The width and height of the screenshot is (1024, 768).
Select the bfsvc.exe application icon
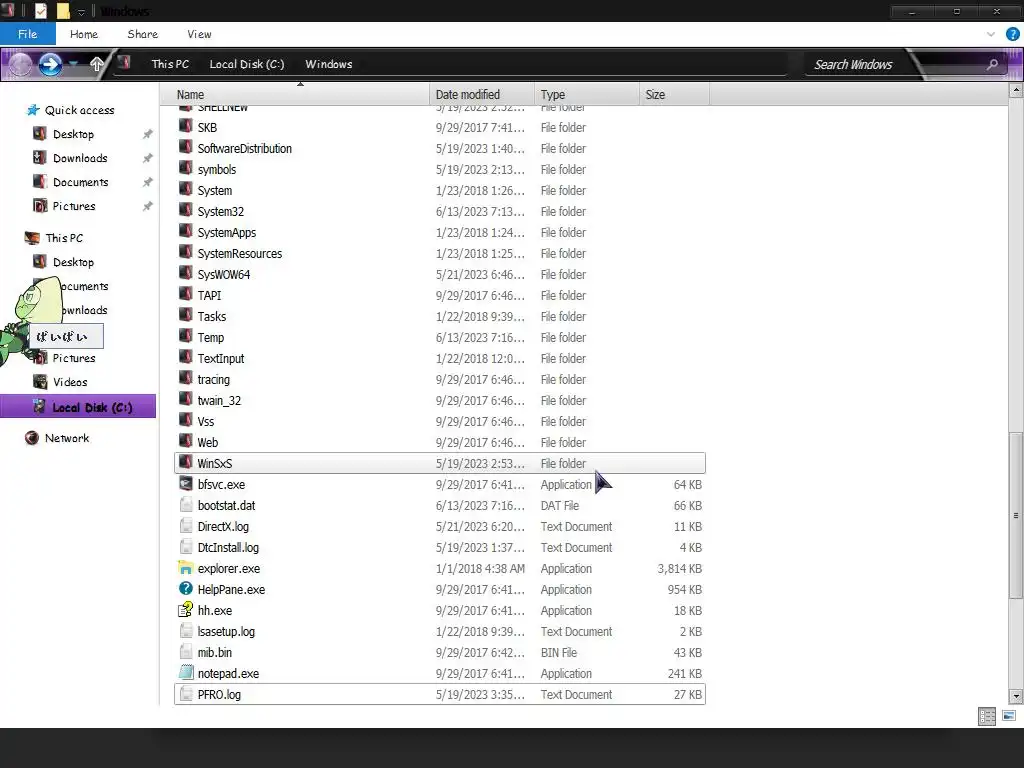pos(185,483)
